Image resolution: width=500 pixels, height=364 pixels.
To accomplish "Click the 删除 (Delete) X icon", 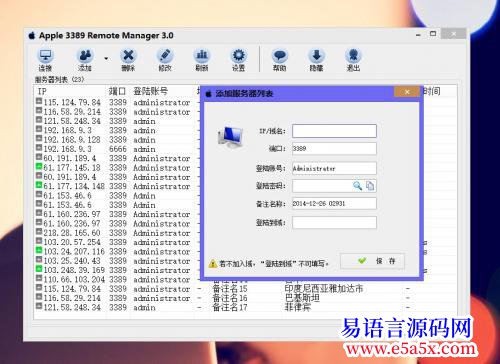I will [128, 56].
